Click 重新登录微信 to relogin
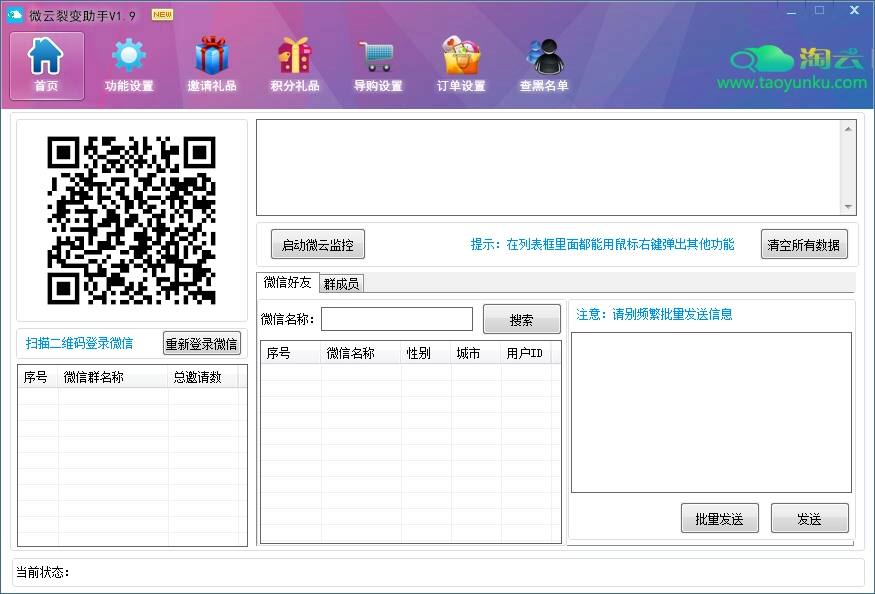 203,343
